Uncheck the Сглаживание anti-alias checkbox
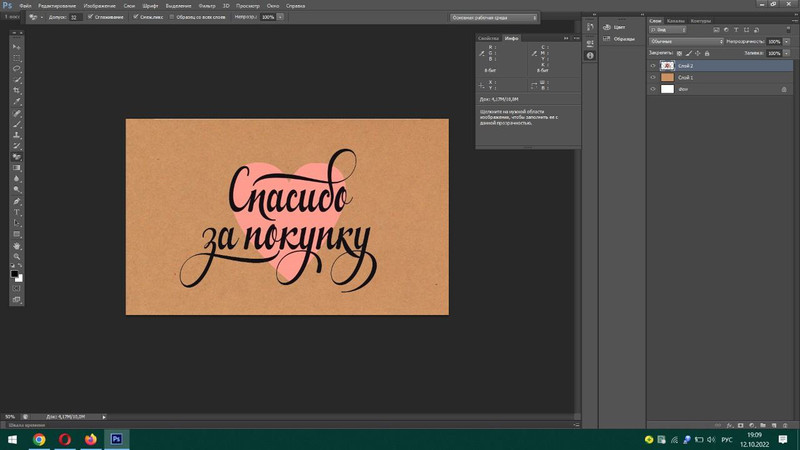 (x=89, y=17)
